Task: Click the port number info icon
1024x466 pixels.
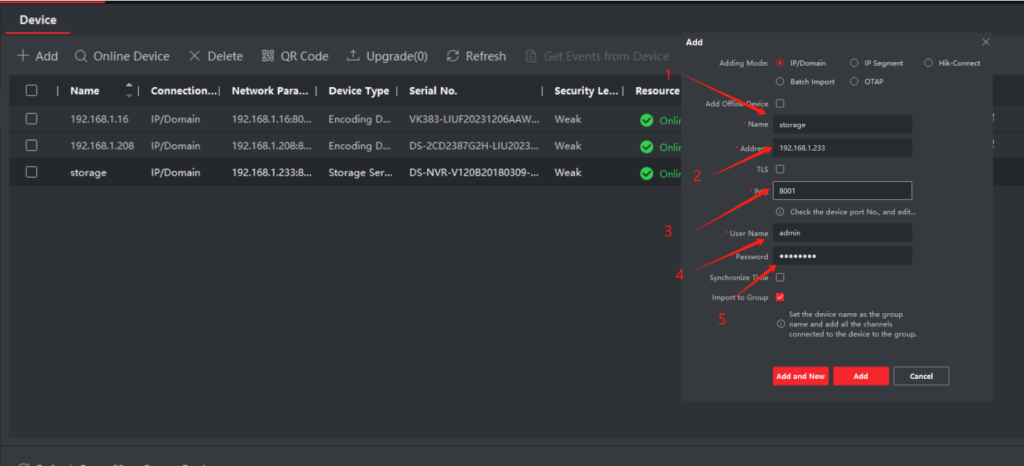Action: 780,212
